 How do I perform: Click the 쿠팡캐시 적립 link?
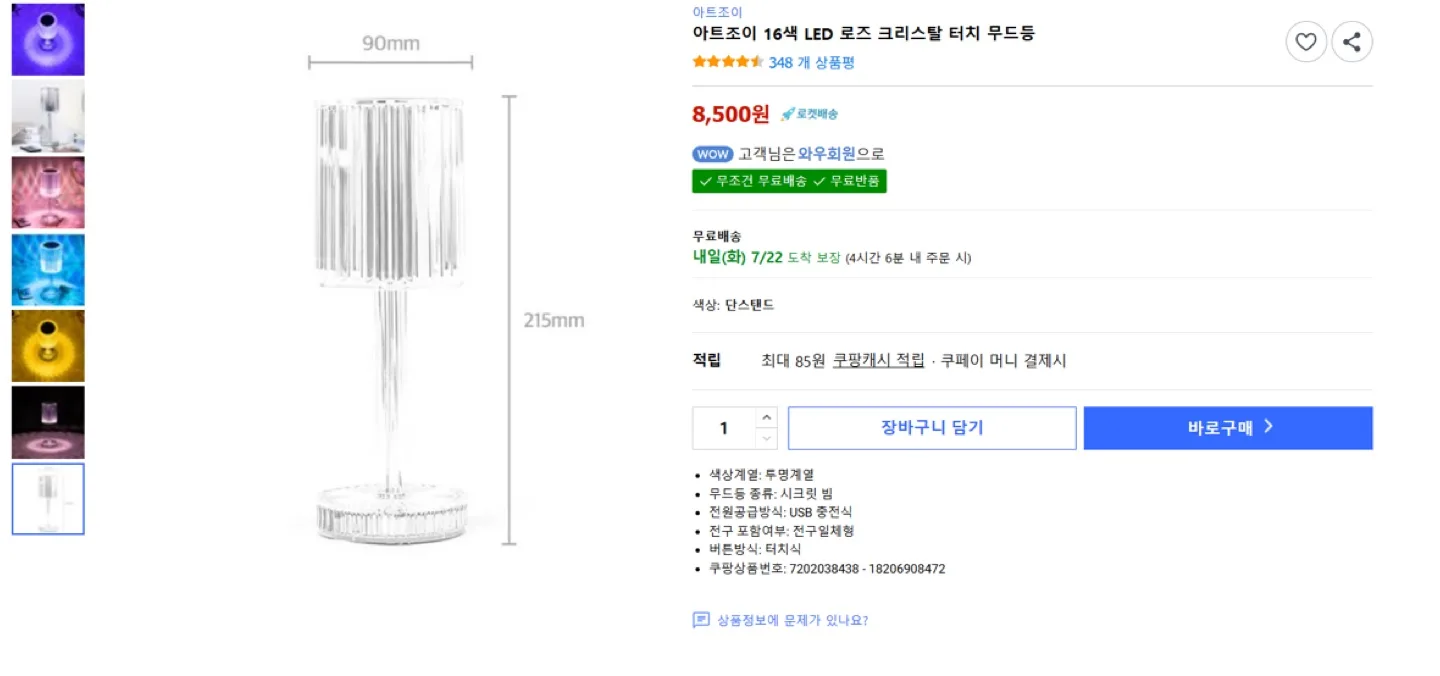coord(877,360)
